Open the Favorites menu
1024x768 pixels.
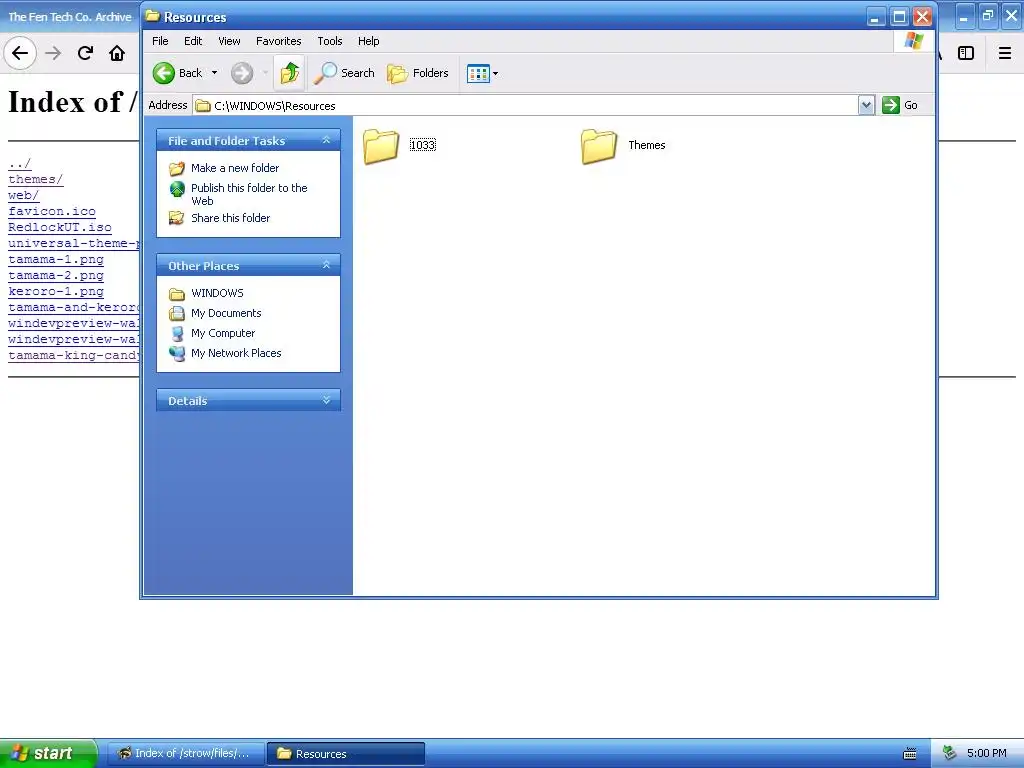pos(279,41)
